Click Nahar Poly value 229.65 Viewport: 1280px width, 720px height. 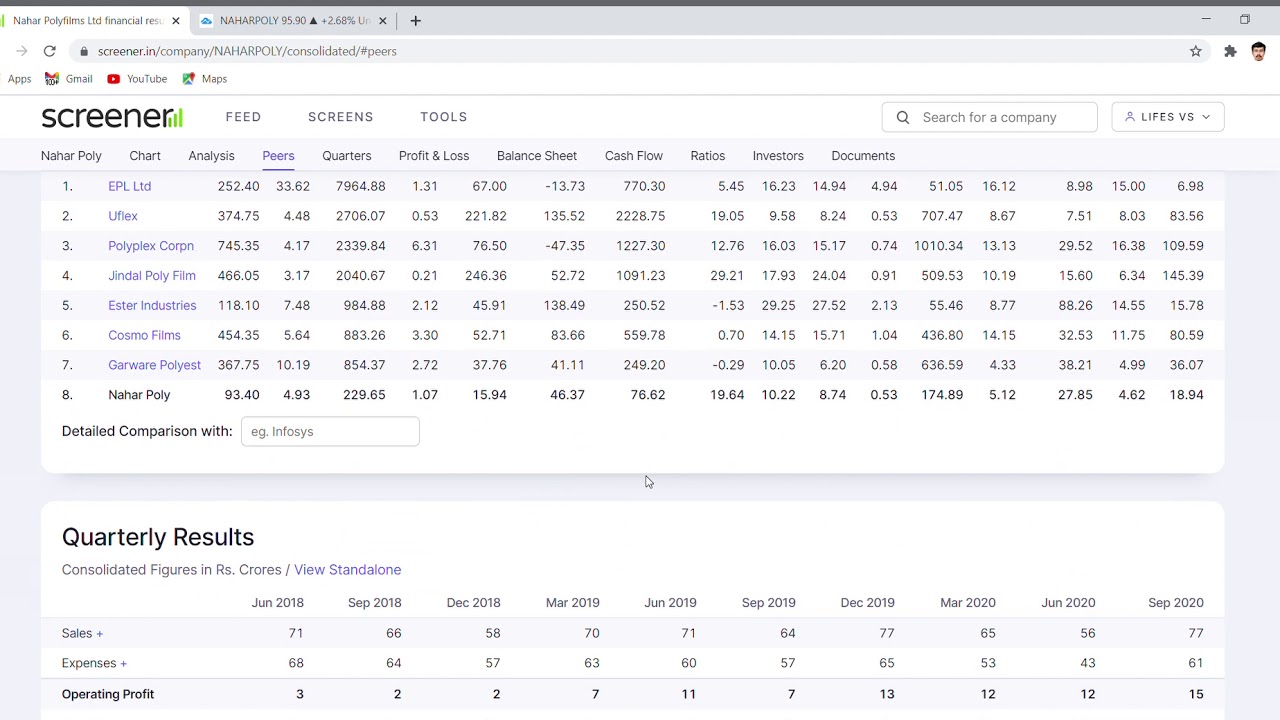[364, 395]
